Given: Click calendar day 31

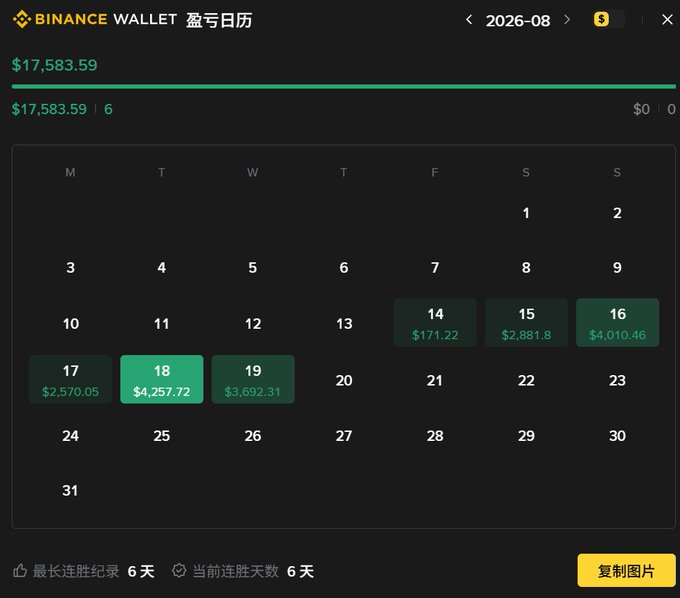Looking at the screenshot, I should (x=71, y=490).
